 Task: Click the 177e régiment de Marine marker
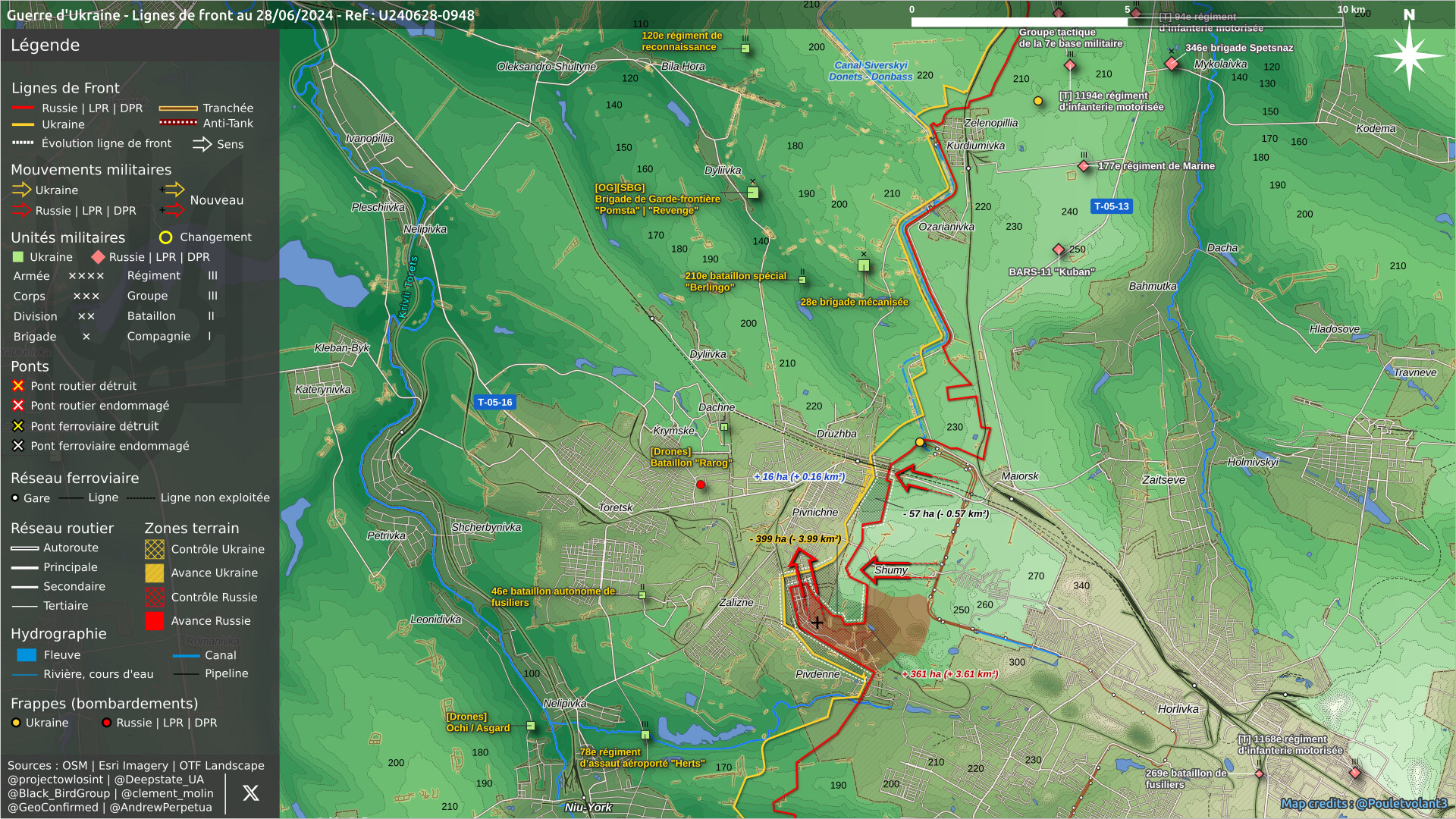coord(1084,166)
